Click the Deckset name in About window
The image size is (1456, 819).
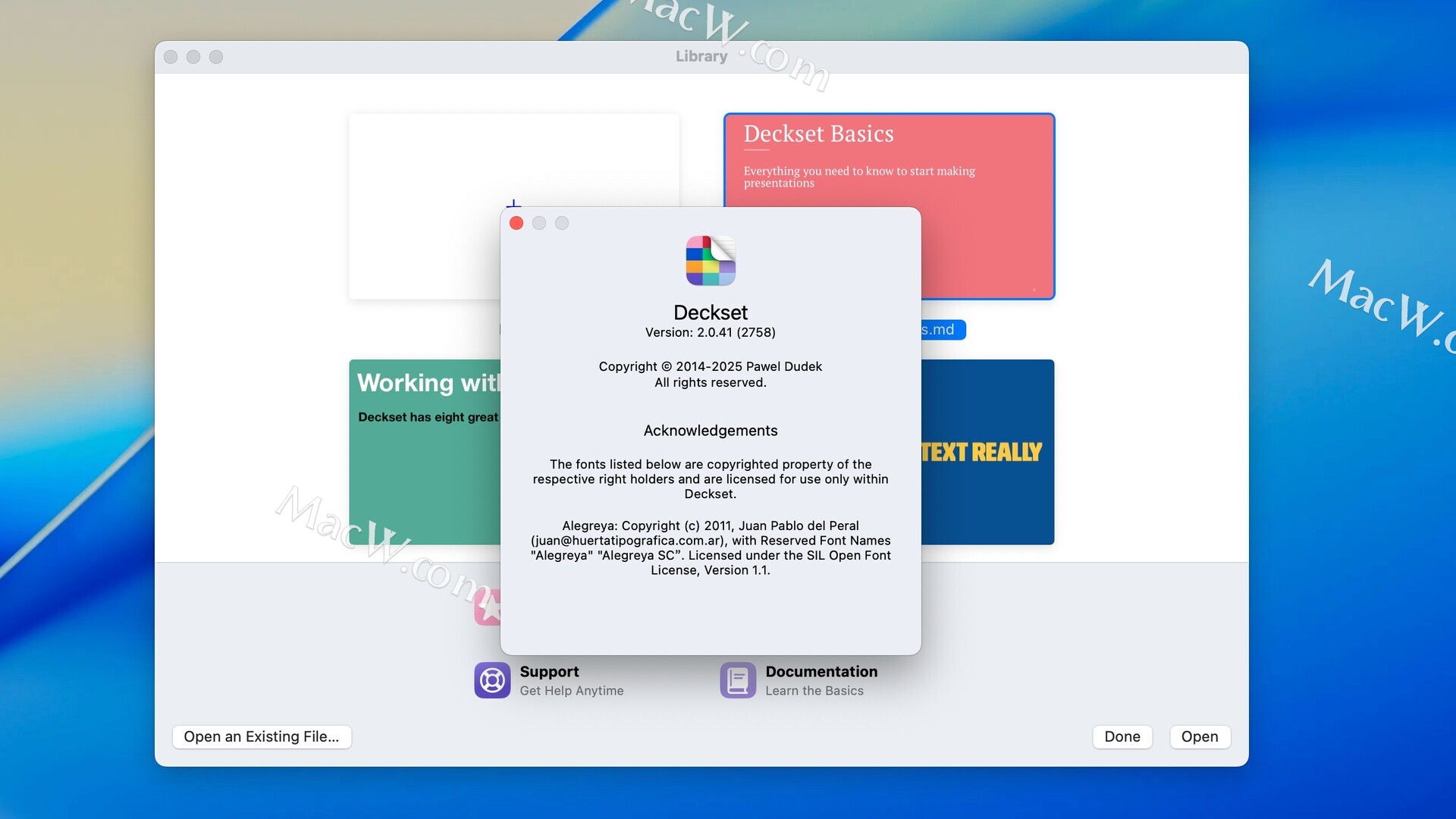[711, 312]
